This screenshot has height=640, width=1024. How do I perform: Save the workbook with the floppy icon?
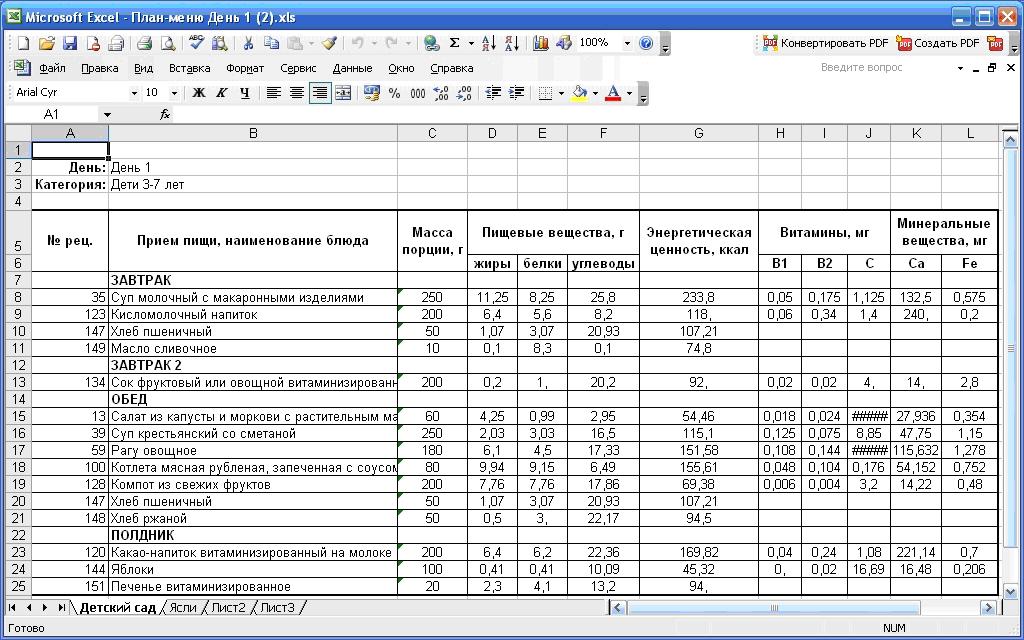pyautogui.click(x=70, y=44)
